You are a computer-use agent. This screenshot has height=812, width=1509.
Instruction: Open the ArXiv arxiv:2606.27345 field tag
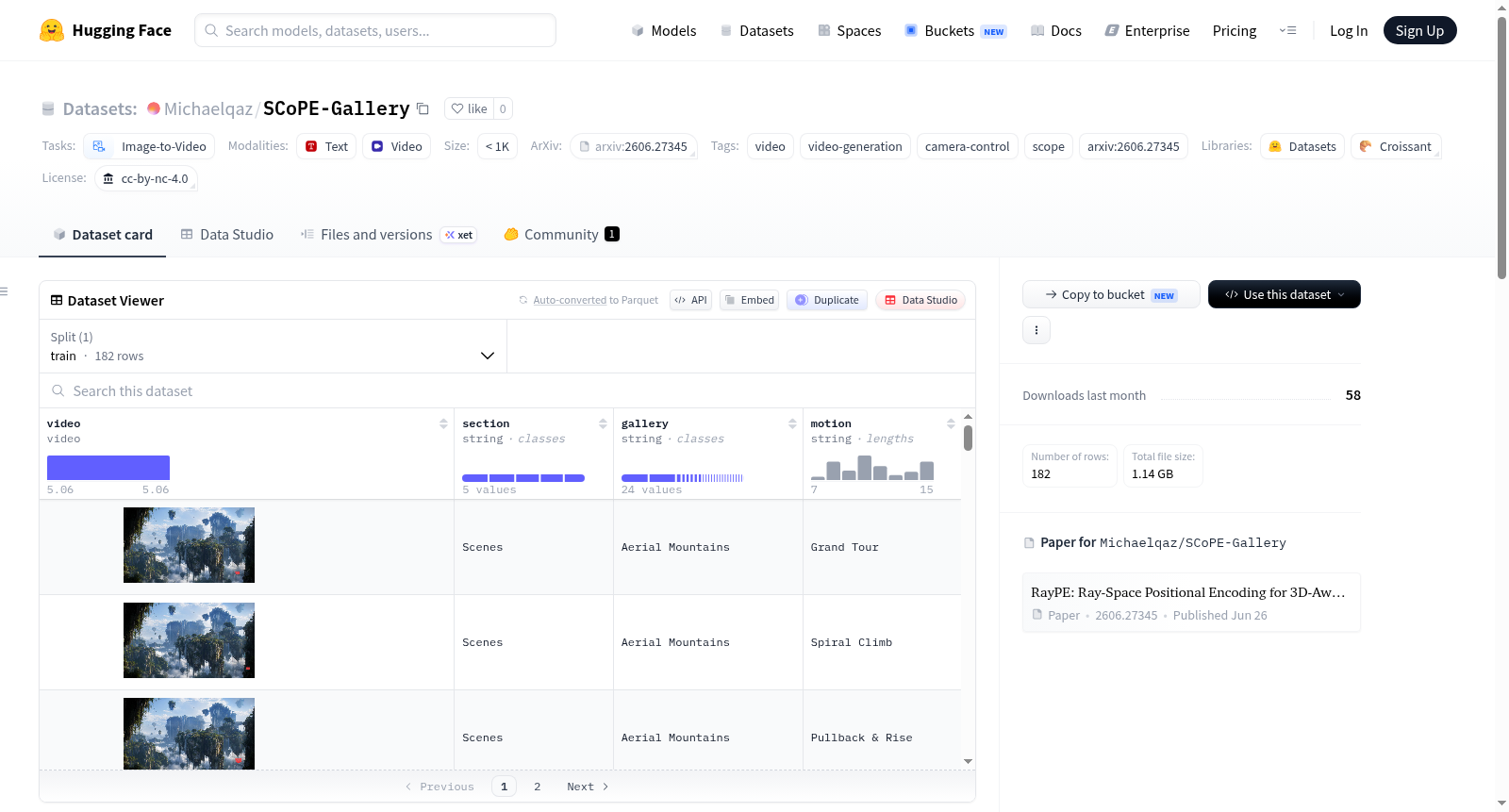[x=633, y=146]
